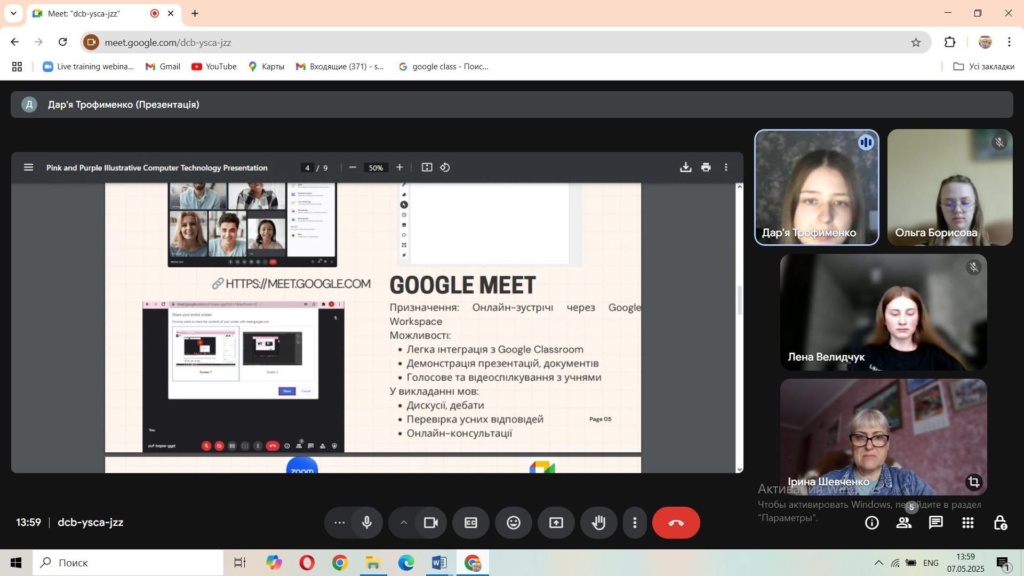Expand the Усі закладки folder
The image size is (1024, 576).
click(x=984, y=67)
